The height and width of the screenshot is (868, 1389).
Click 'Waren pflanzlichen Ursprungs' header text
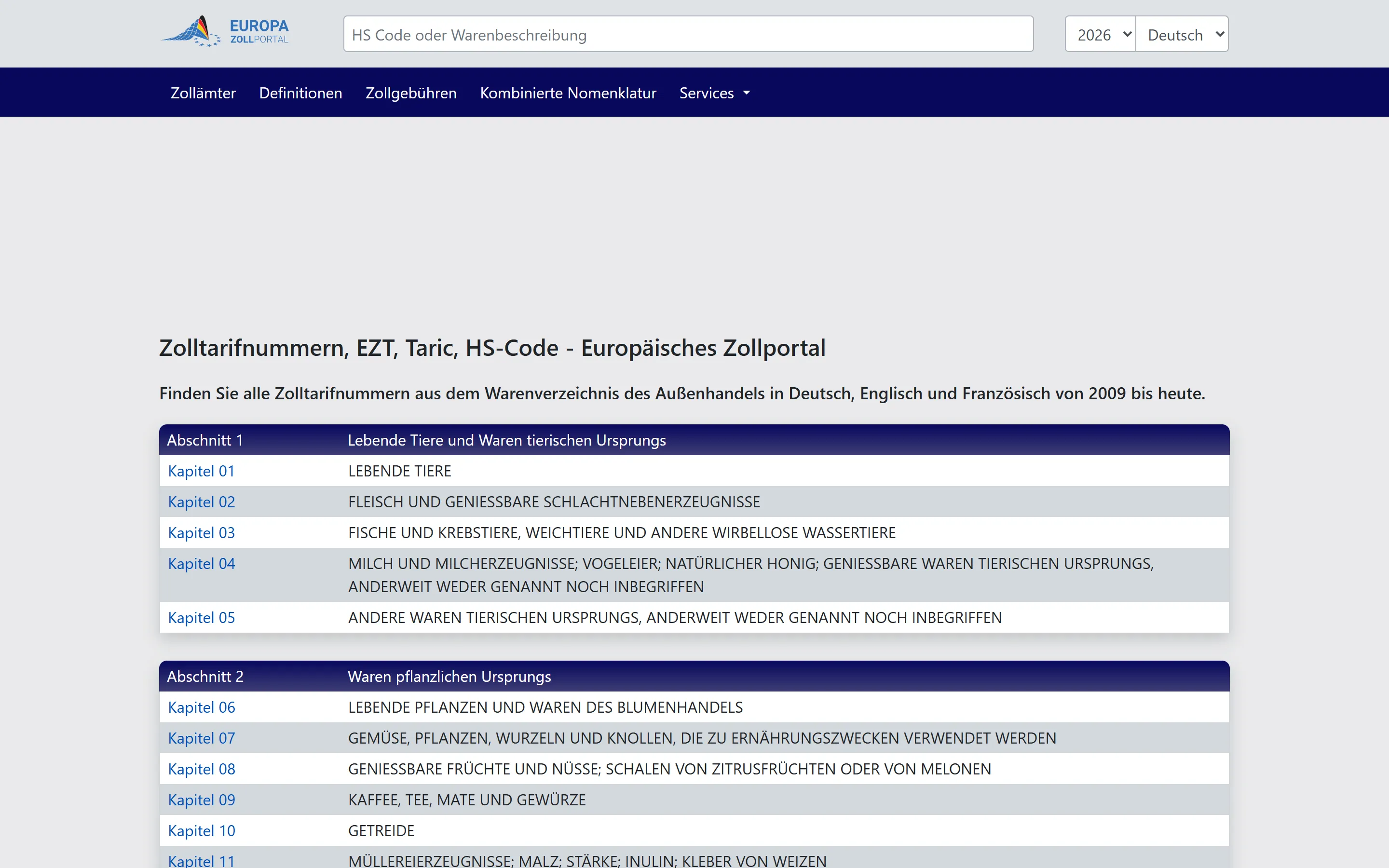449,676
